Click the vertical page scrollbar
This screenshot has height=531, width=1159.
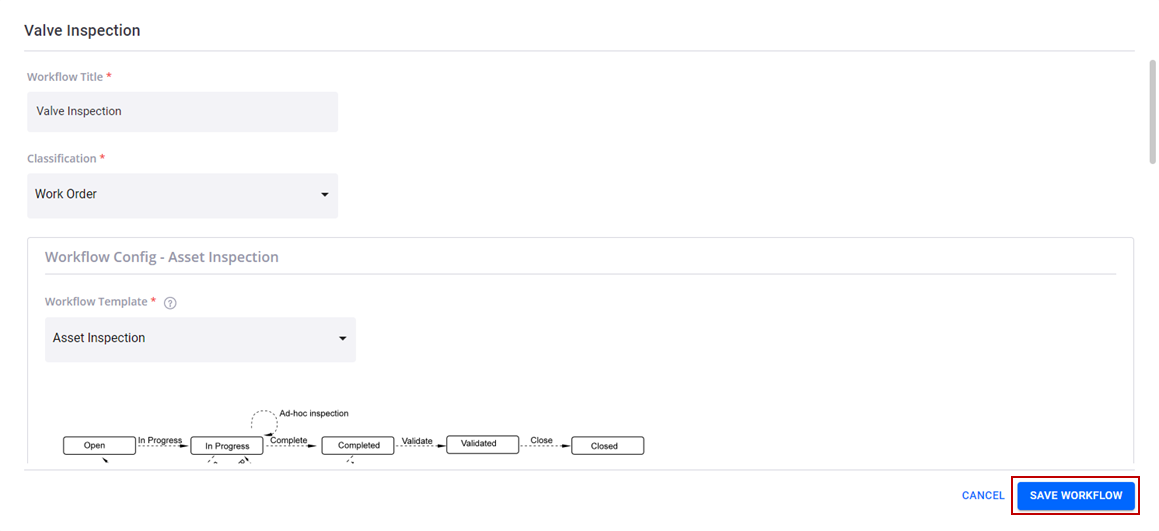[1152, 111]
